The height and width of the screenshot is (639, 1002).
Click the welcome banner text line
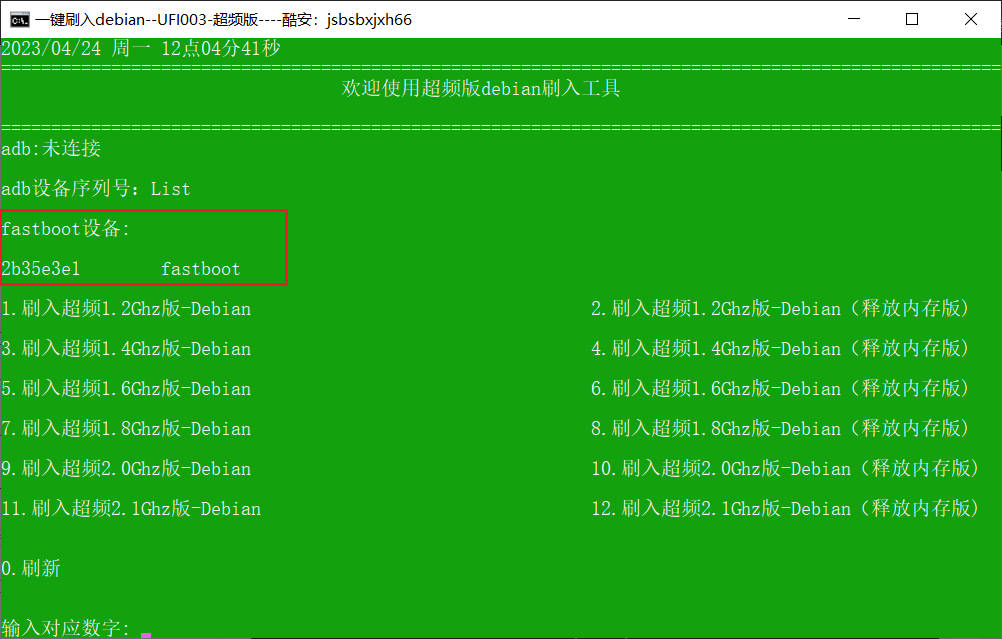(x=479, y=88)
